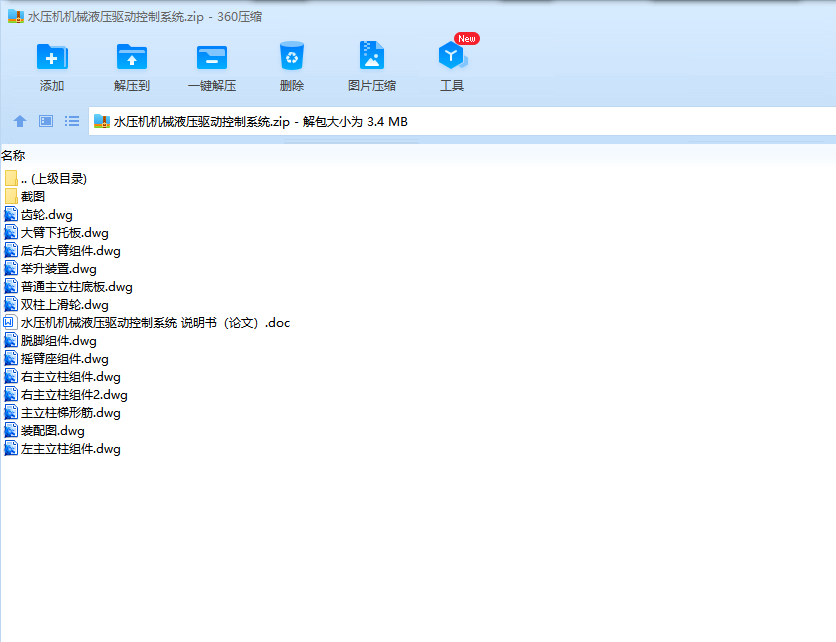Select file 双柱上滑轮.dwg
Image resolution: width=836 pixels, height=642 pixels.
(56, 305)
